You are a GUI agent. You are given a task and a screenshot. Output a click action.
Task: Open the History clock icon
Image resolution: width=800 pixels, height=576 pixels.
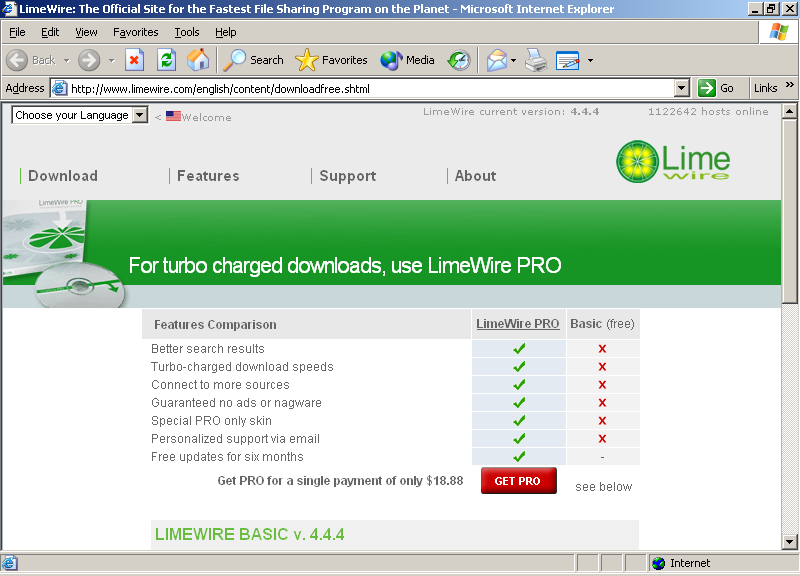point(459,60)
